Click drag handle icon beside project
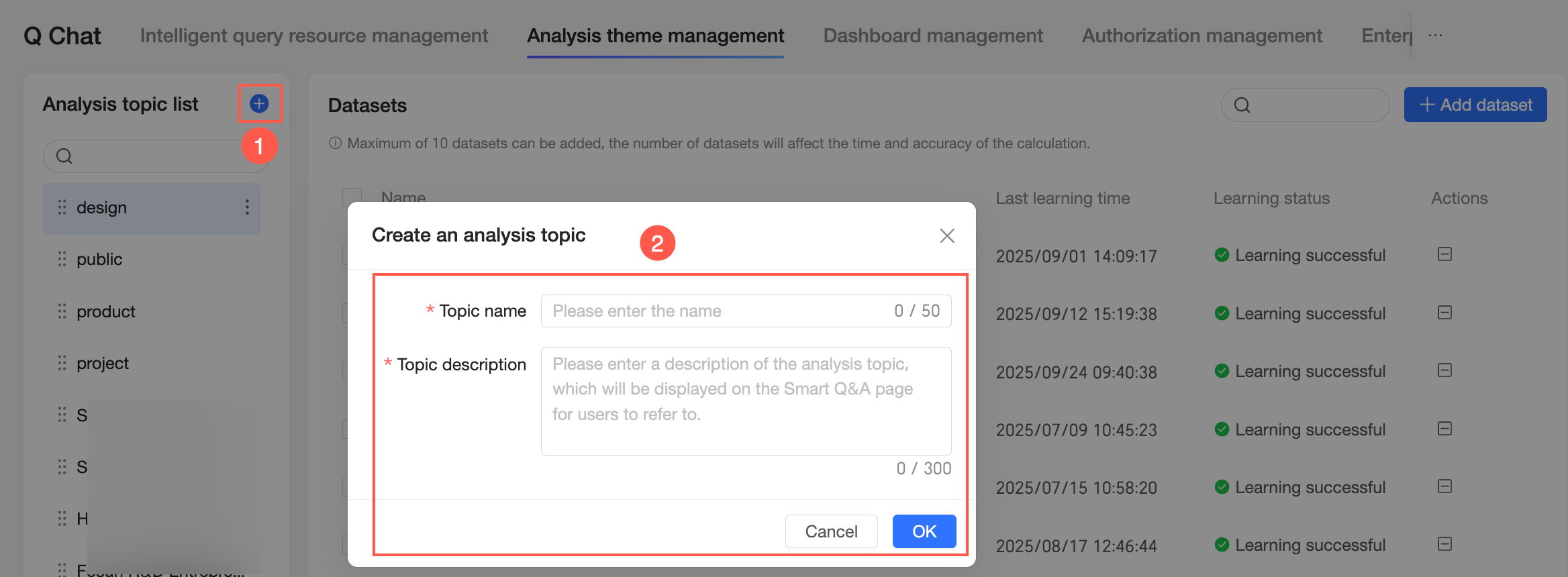The image size is (1568, 577). pyautogui.click(x=62, y=363)
